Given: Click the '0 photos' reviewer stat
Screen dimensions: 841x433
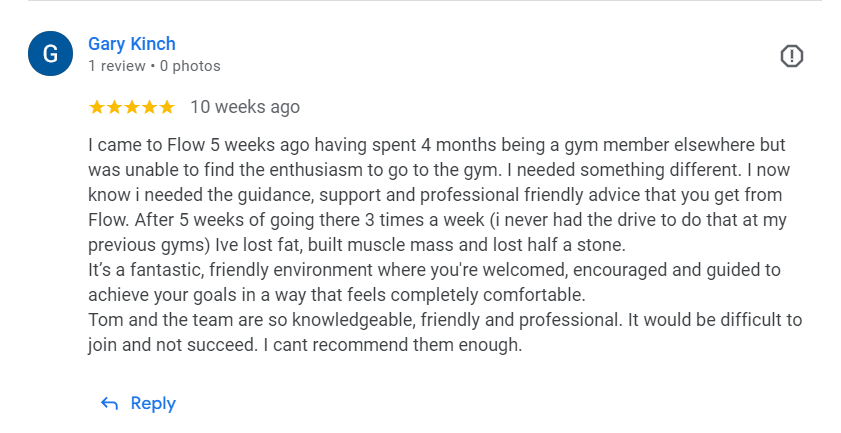Looking at the screenshot, I should click(x=190, y=66).
